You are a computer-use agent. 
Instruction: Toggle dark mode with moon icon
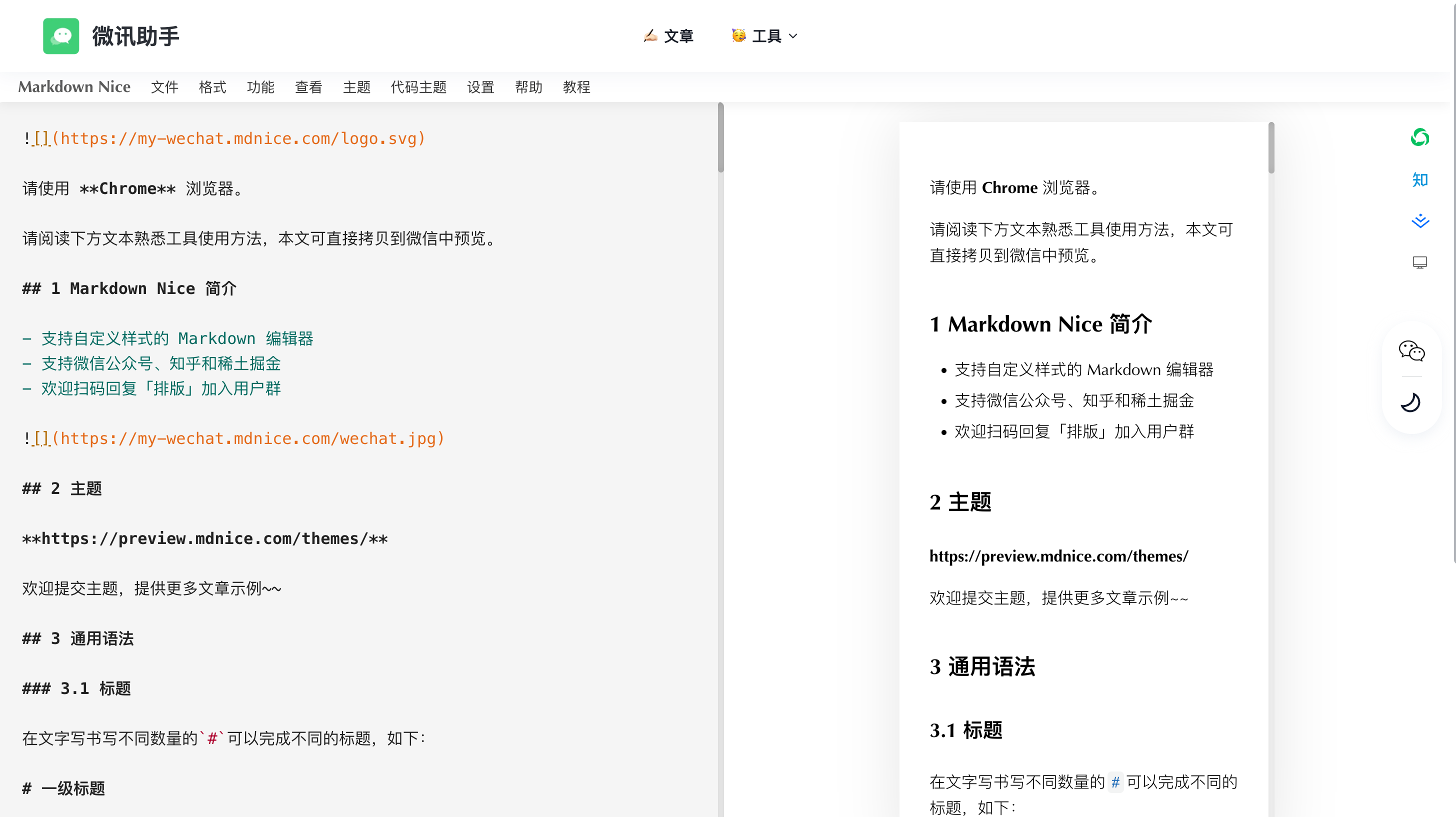1411,402
